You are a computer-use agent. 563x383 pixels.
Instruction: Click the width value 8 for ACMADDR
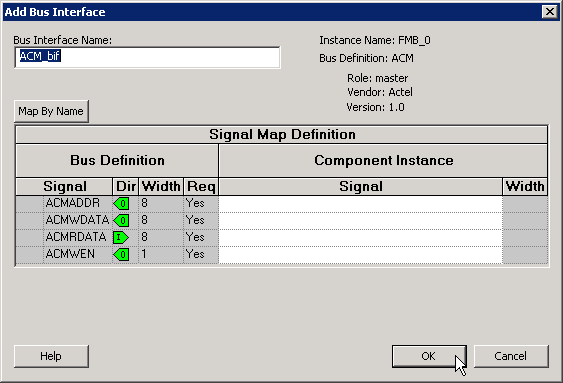[x=144, y=203]
